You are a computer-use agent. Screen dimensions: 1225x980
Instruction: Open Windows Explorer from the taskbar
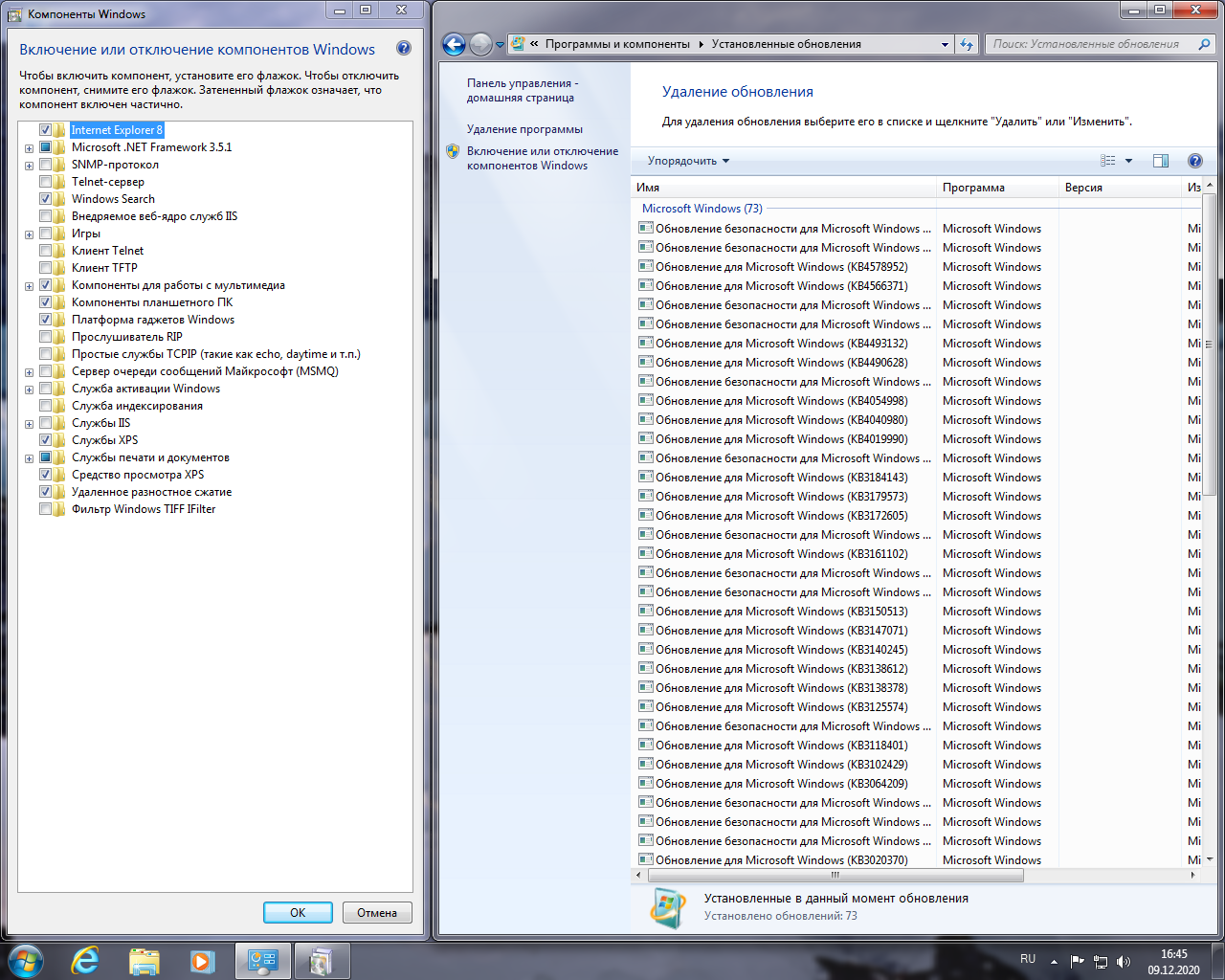pyautogui.click(x=144, y=961)
